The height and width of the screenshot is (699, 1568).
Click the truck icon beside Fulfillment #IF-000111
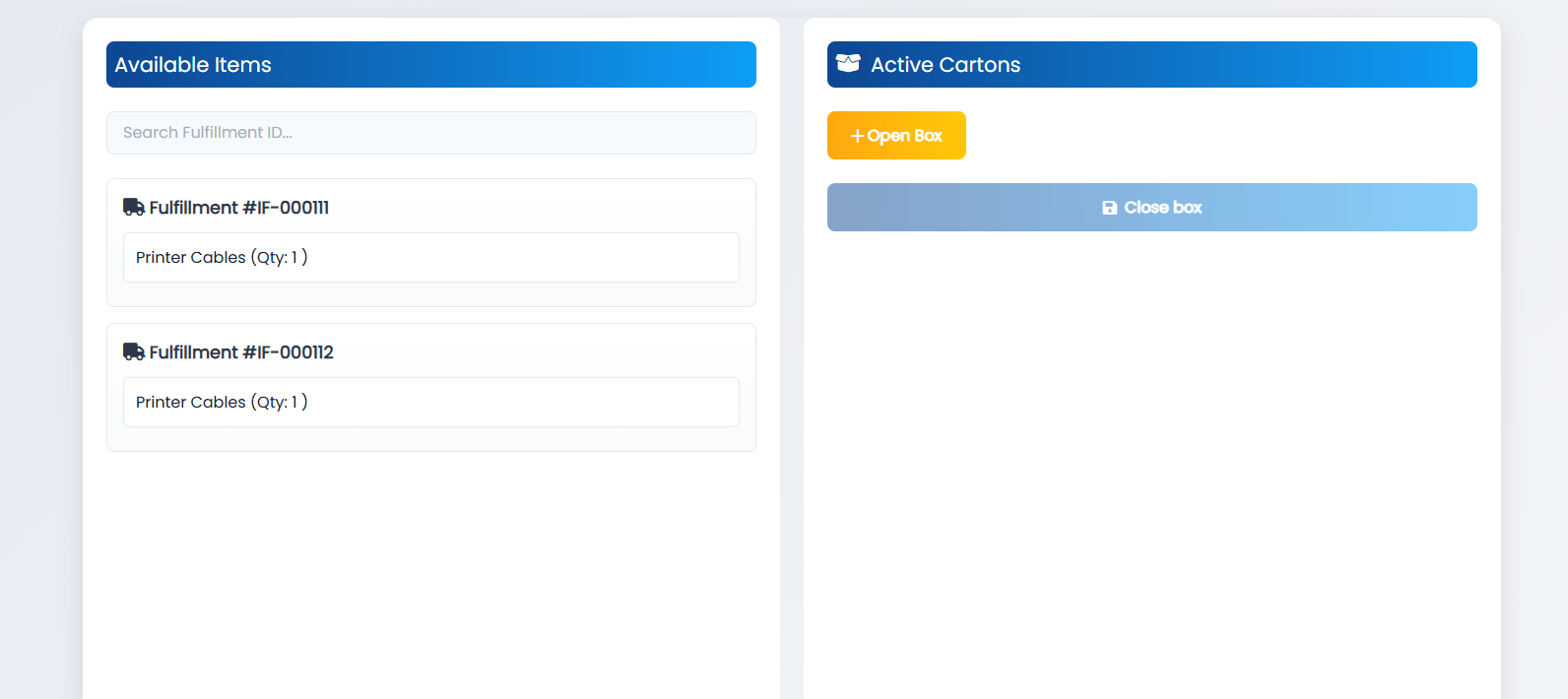click(133, 207)
